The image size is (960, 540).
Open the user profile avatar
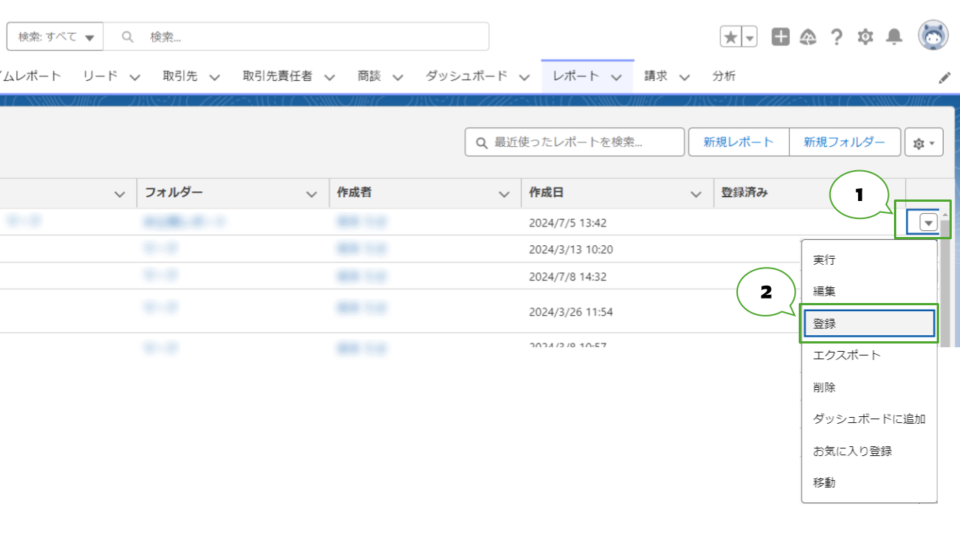(x=933, y=36)
